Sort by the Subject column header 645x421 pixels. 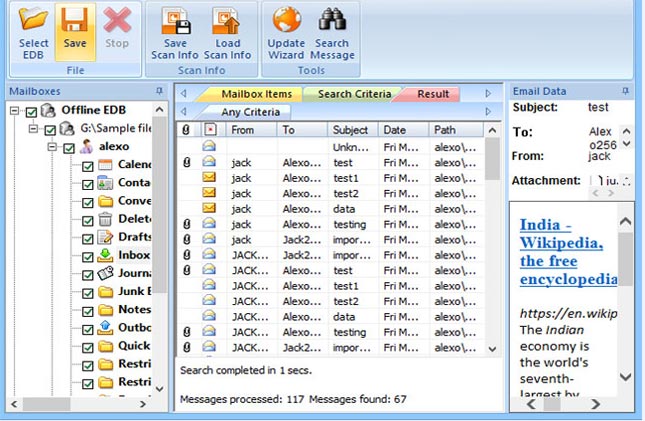[353, 130]
